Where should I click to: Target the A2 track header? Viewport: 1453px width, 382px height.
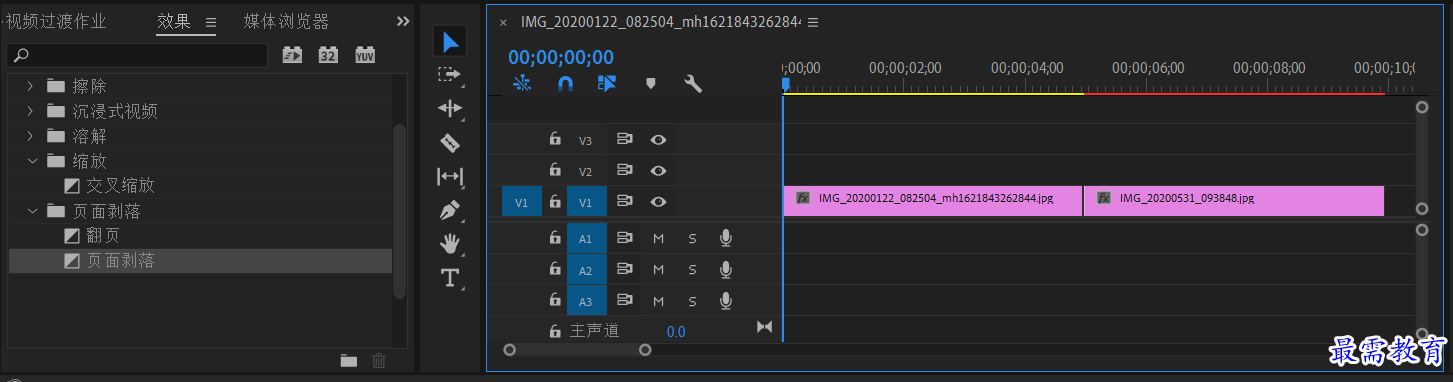pyautogui.click(x=585, y=270)
